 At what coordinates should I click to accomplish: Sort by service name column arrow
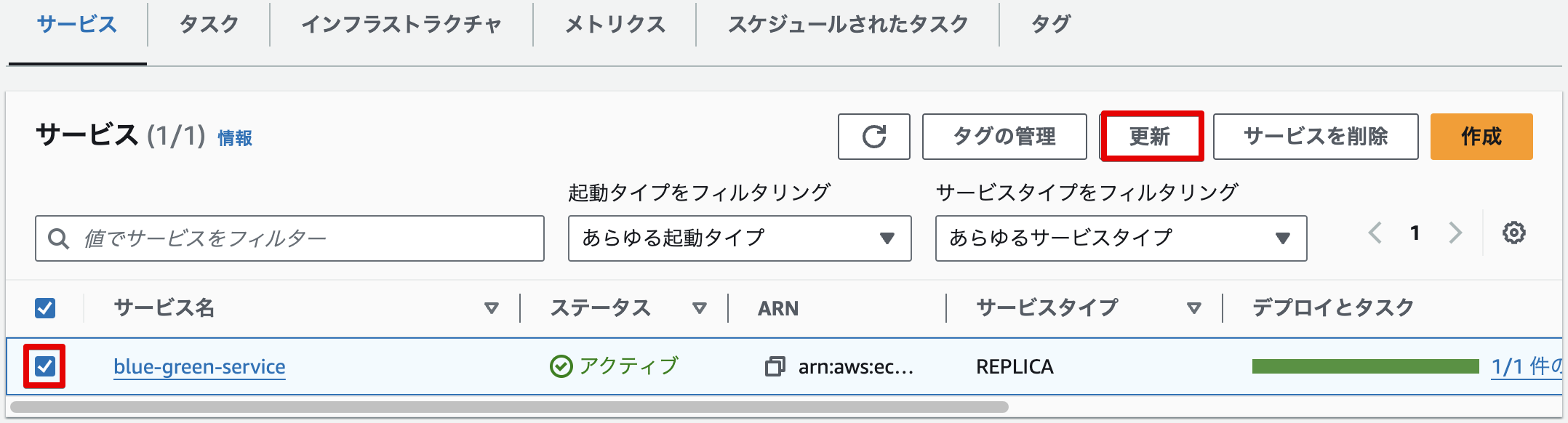click(x=492, y=308)
